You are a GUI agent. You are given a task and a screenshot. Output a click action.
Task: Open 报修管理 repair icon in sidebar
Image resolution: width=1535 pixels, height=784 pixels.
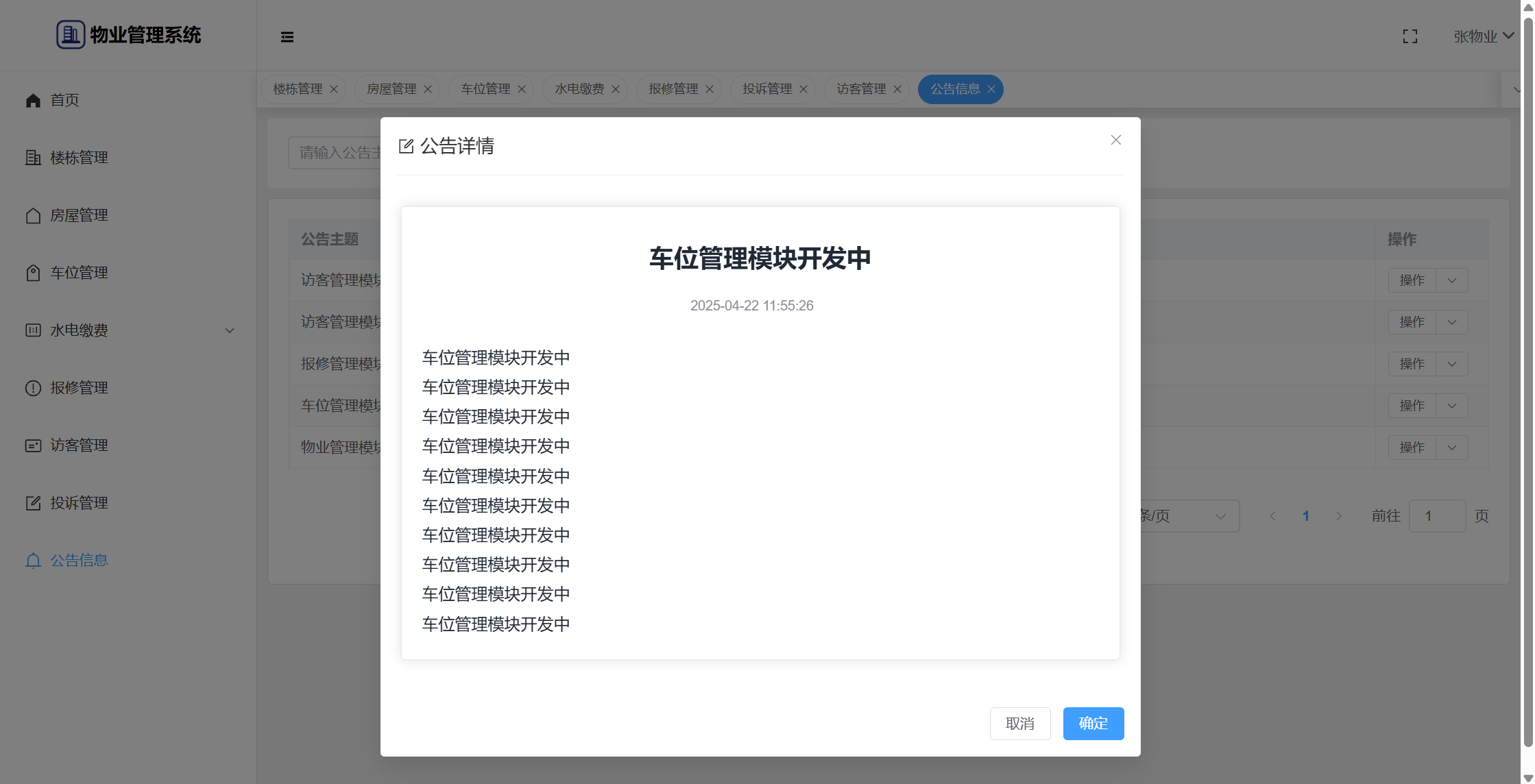click(x=33, y=388)
